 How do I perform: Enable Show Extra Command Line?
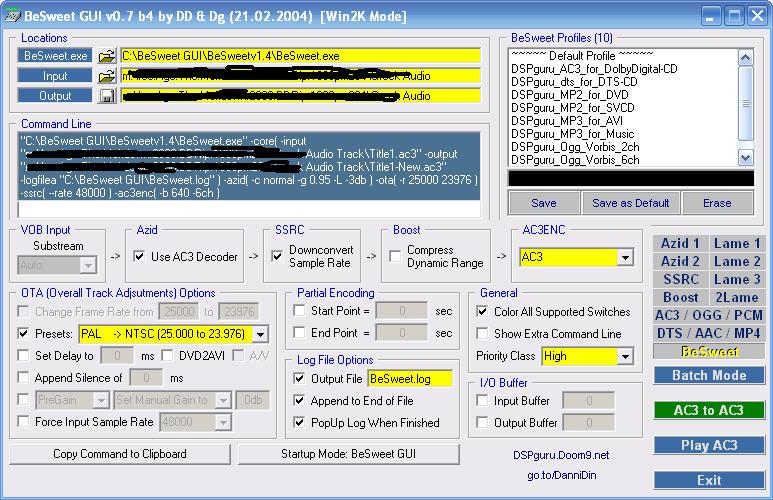[x=482, y=333]
